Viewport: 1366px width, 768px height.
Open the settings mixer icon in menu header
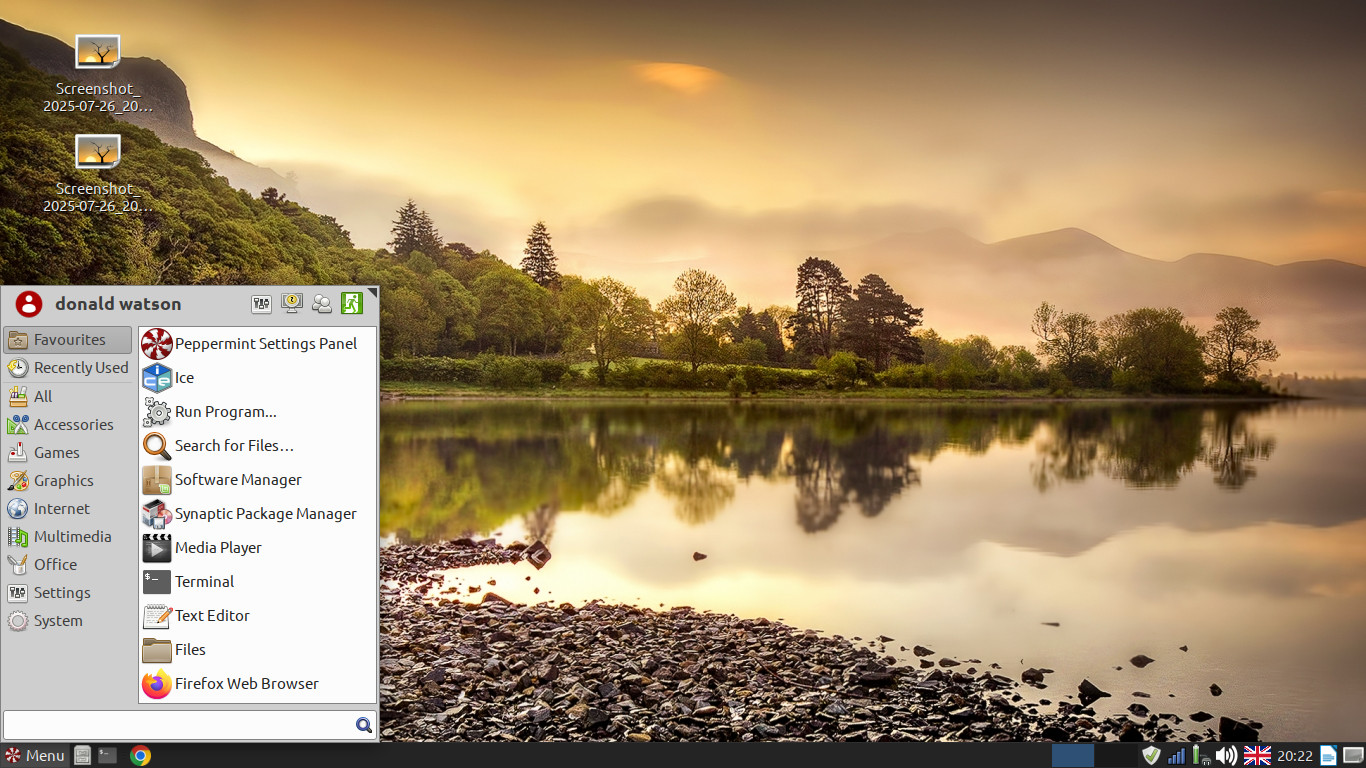click(x=261, y=303)
